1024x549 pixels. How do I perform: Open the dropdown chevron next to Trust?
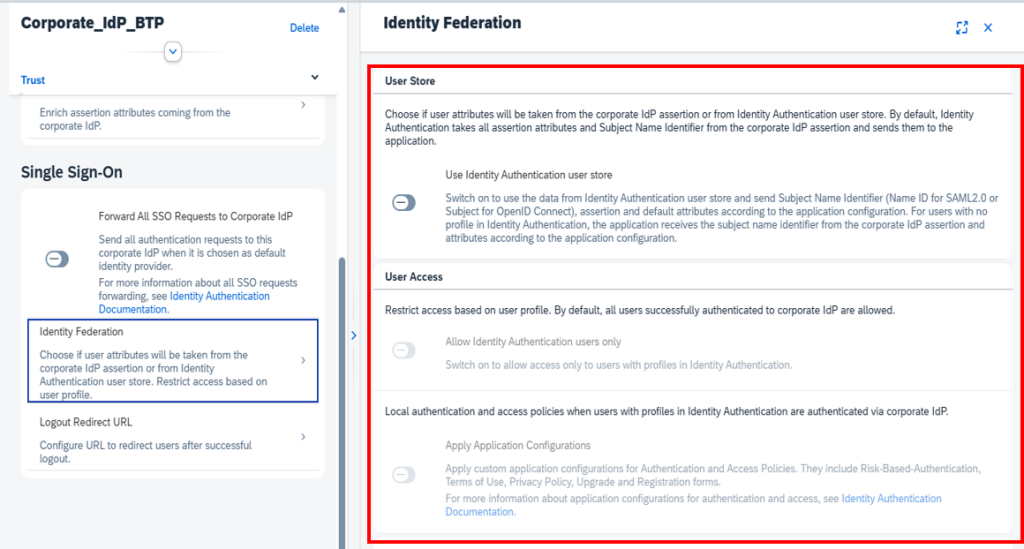(315, 78)
